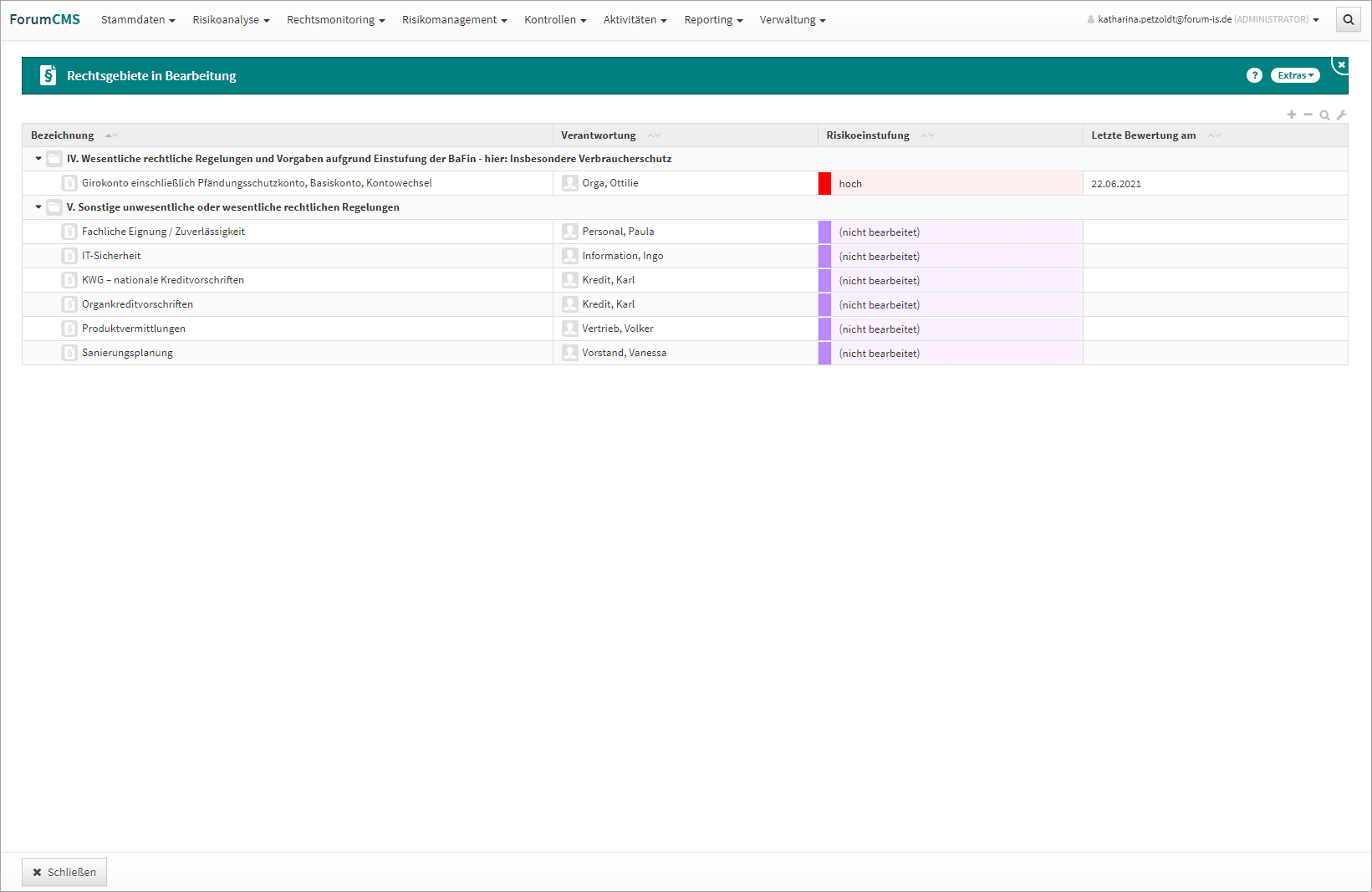This screenshot has width=1372, height=892.
Task: Open the Sanierungsplanung entry
Action: click(x=127, y=353)
